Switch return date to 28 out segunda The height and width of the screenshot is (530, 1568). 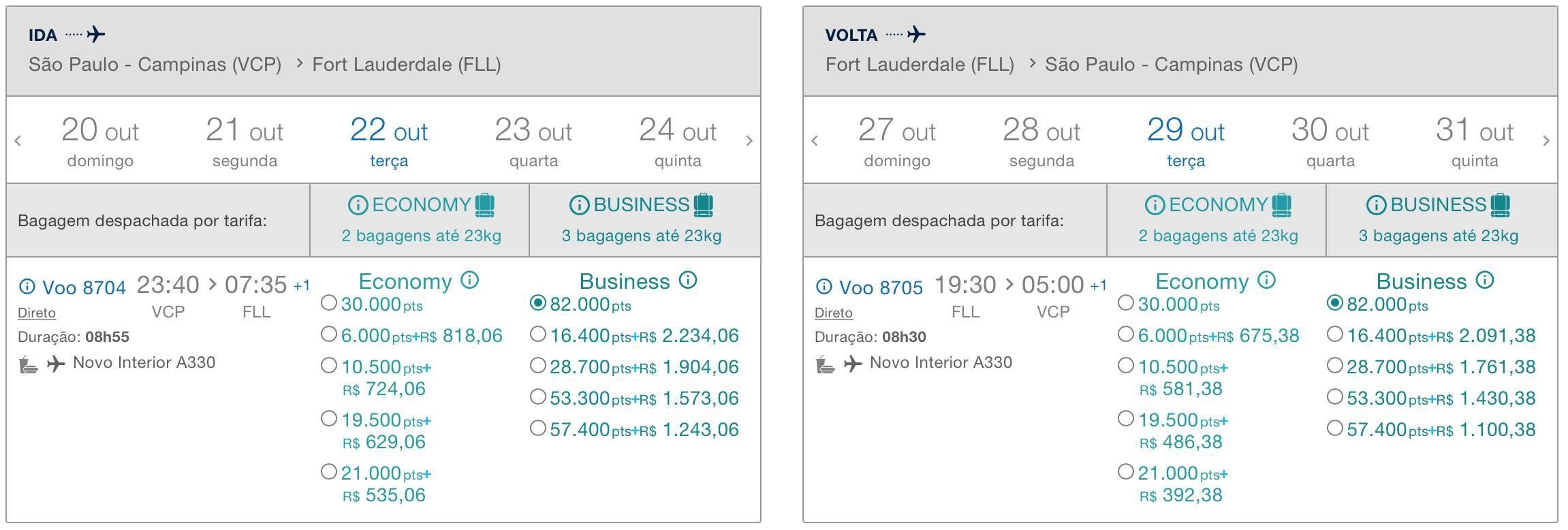(1041, 141)
